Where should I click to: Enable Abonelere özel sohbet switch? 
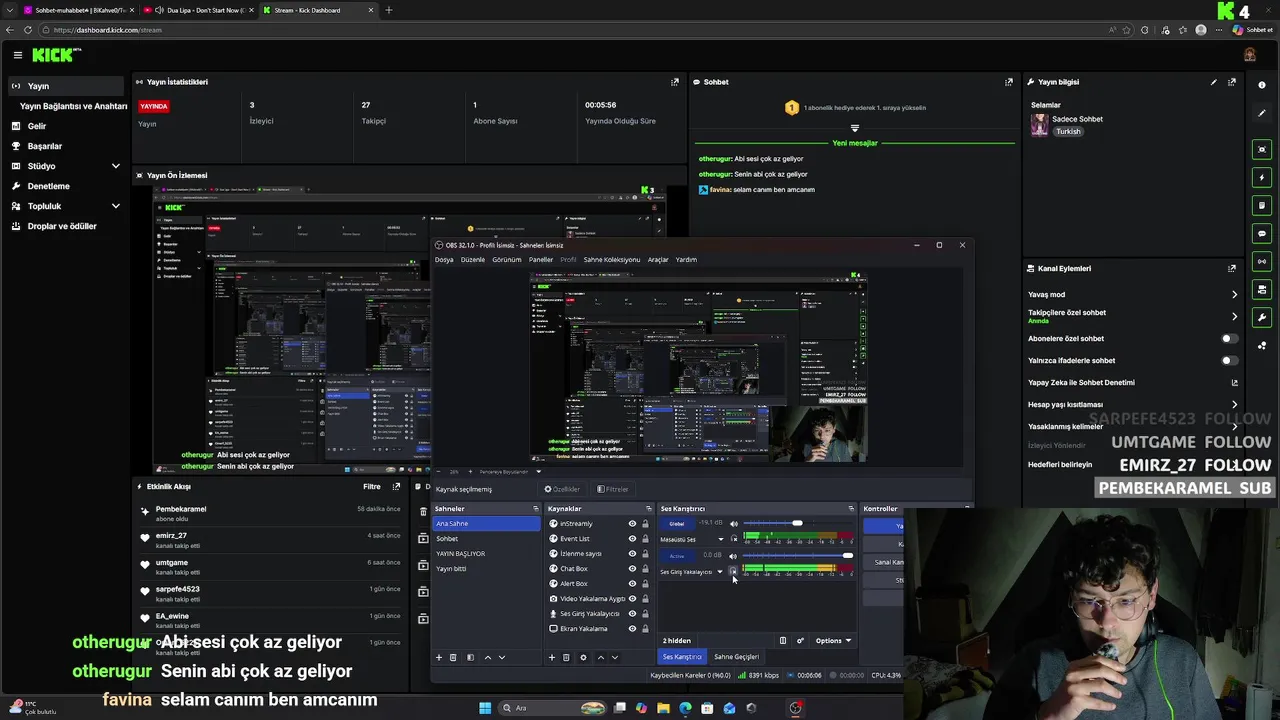click(x=1229, y=338)
